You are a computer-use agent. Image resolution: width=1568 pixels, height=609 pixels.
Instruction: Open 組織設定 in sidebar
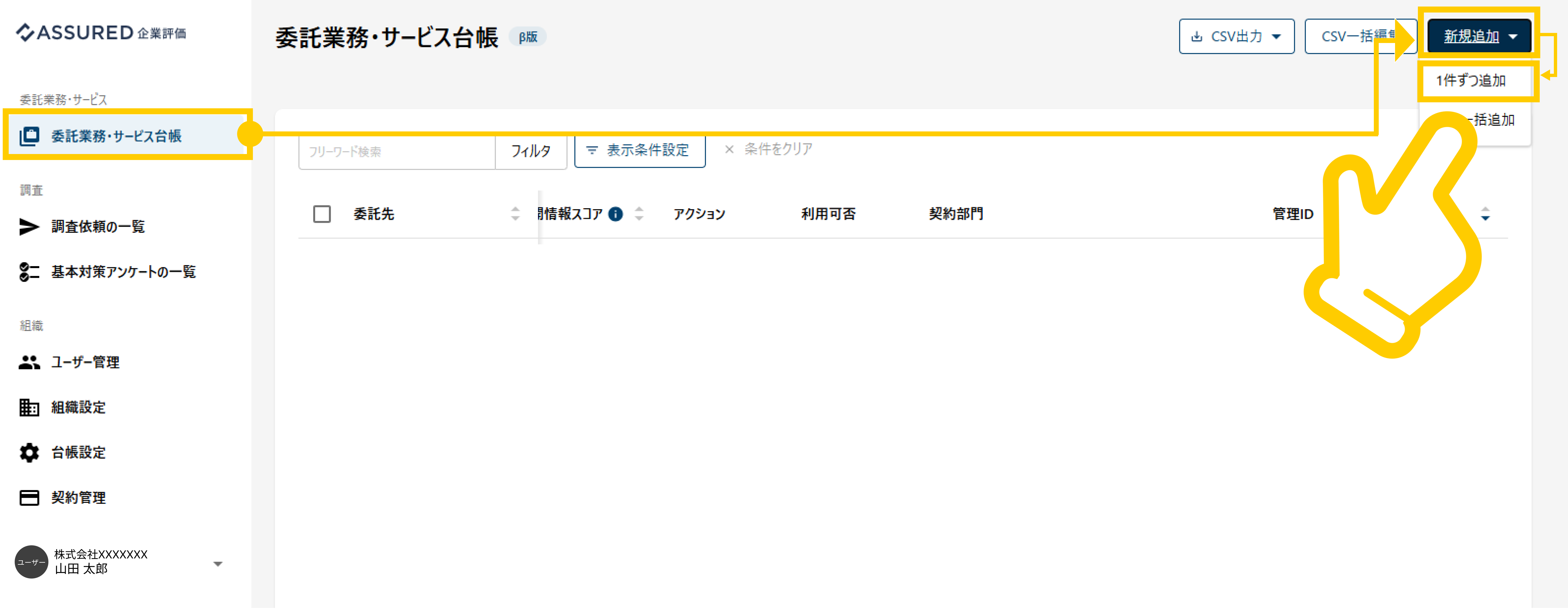(x=79, y=407)
